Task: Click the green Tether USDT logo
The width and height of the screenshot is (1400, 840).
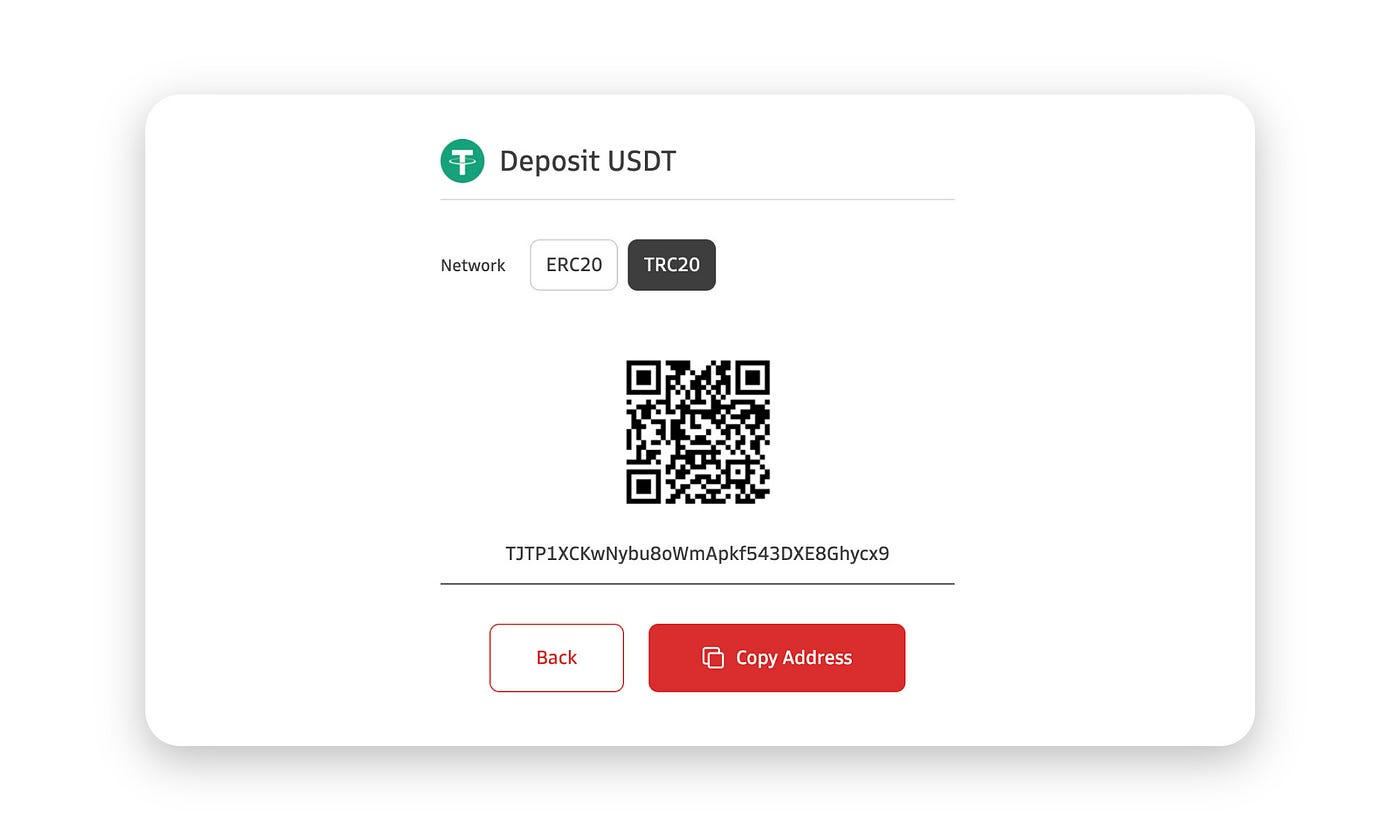Action: point(462,161)
